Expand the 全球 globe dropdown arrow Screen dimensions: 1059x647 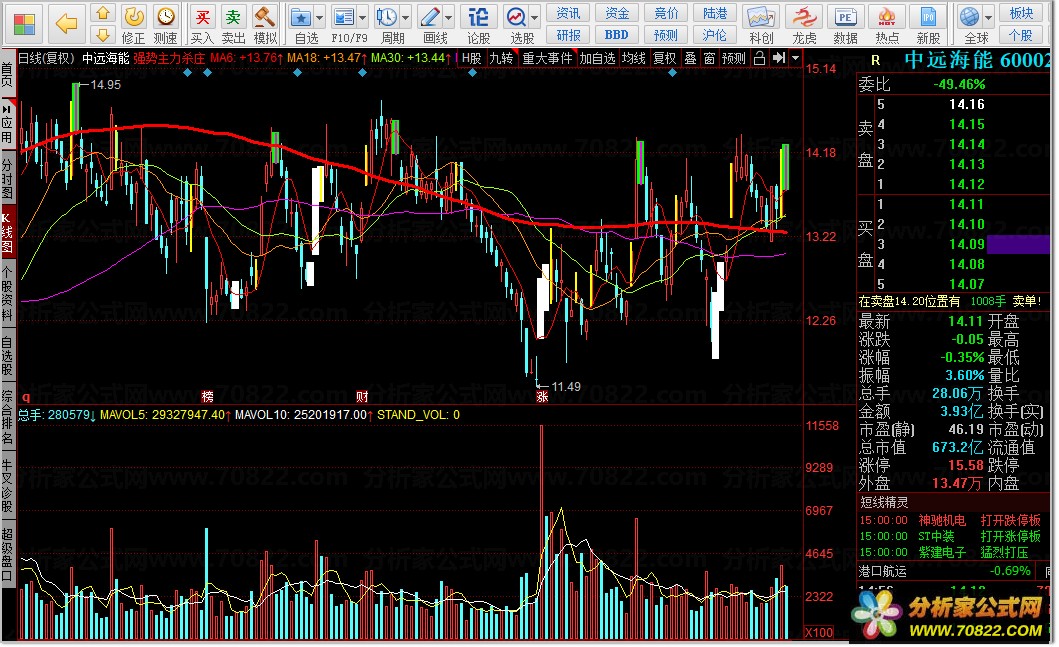click(988, 18)
